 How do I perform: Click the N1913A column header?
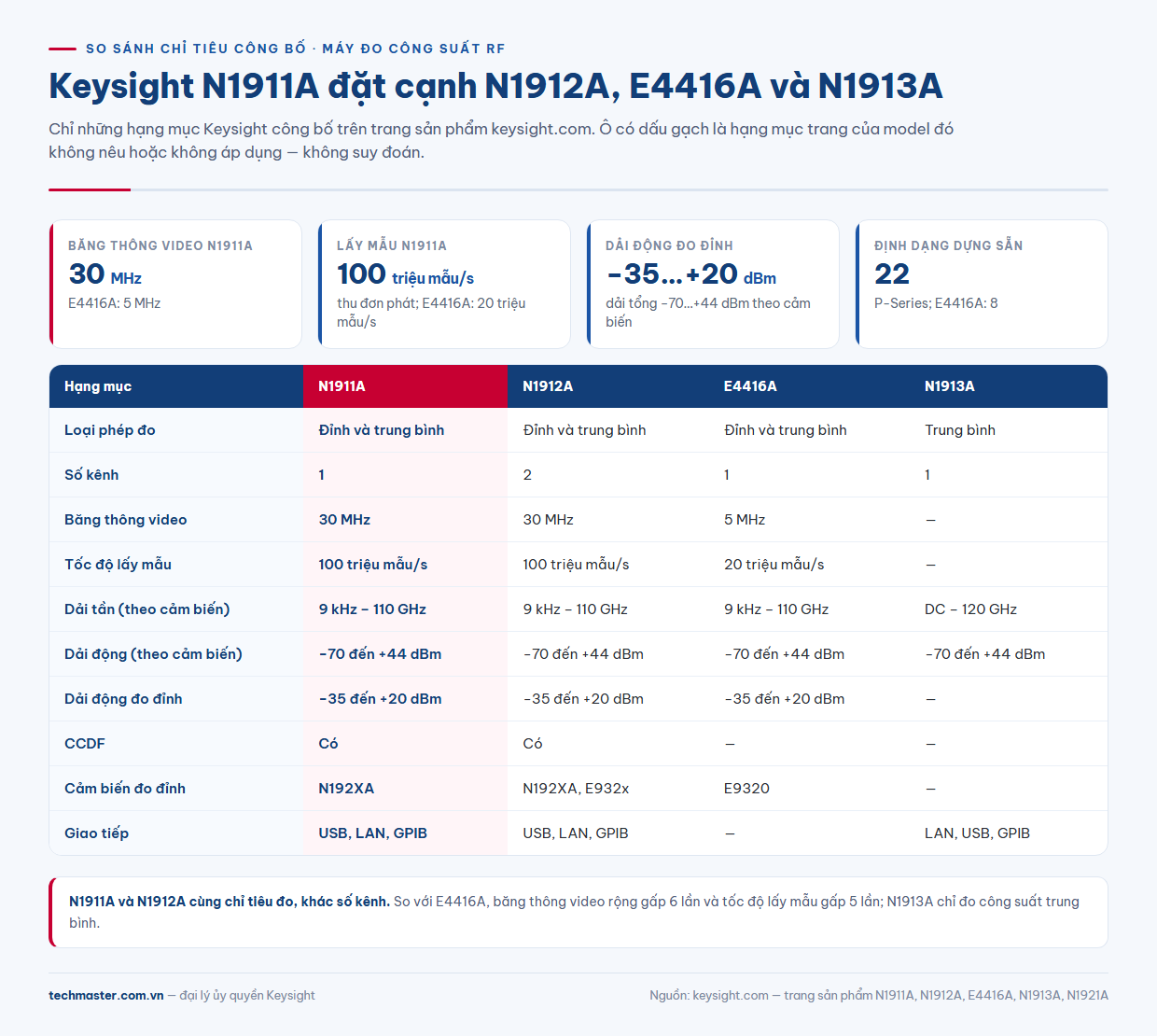(x=1009, y=386)
